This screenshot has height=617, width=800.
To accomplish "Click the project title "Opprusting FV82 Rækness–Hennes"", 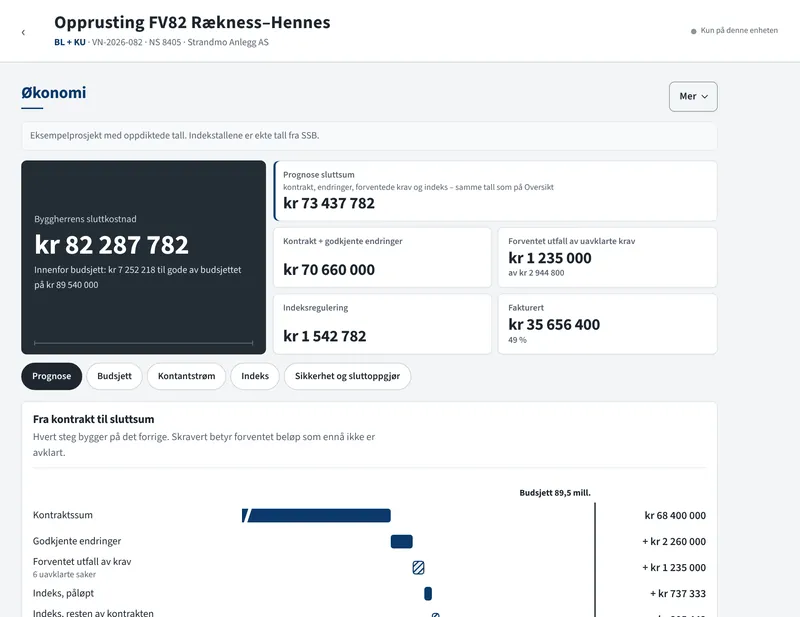I will point(192,22).
